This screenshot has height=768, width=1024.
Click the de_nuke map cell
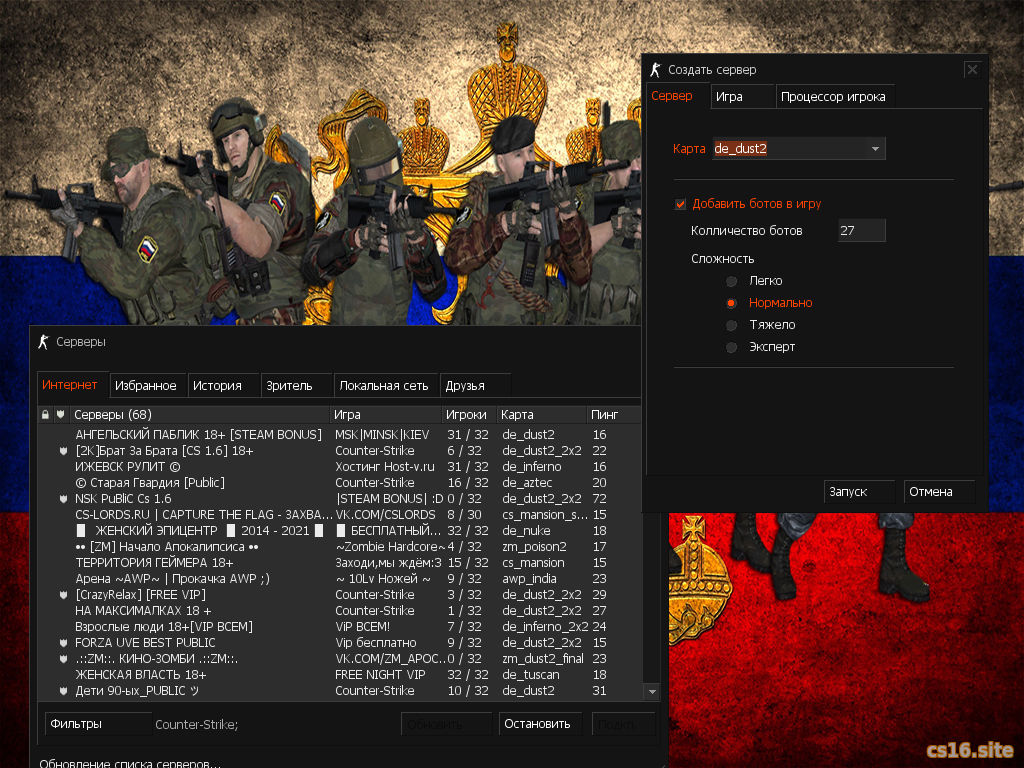526,531
